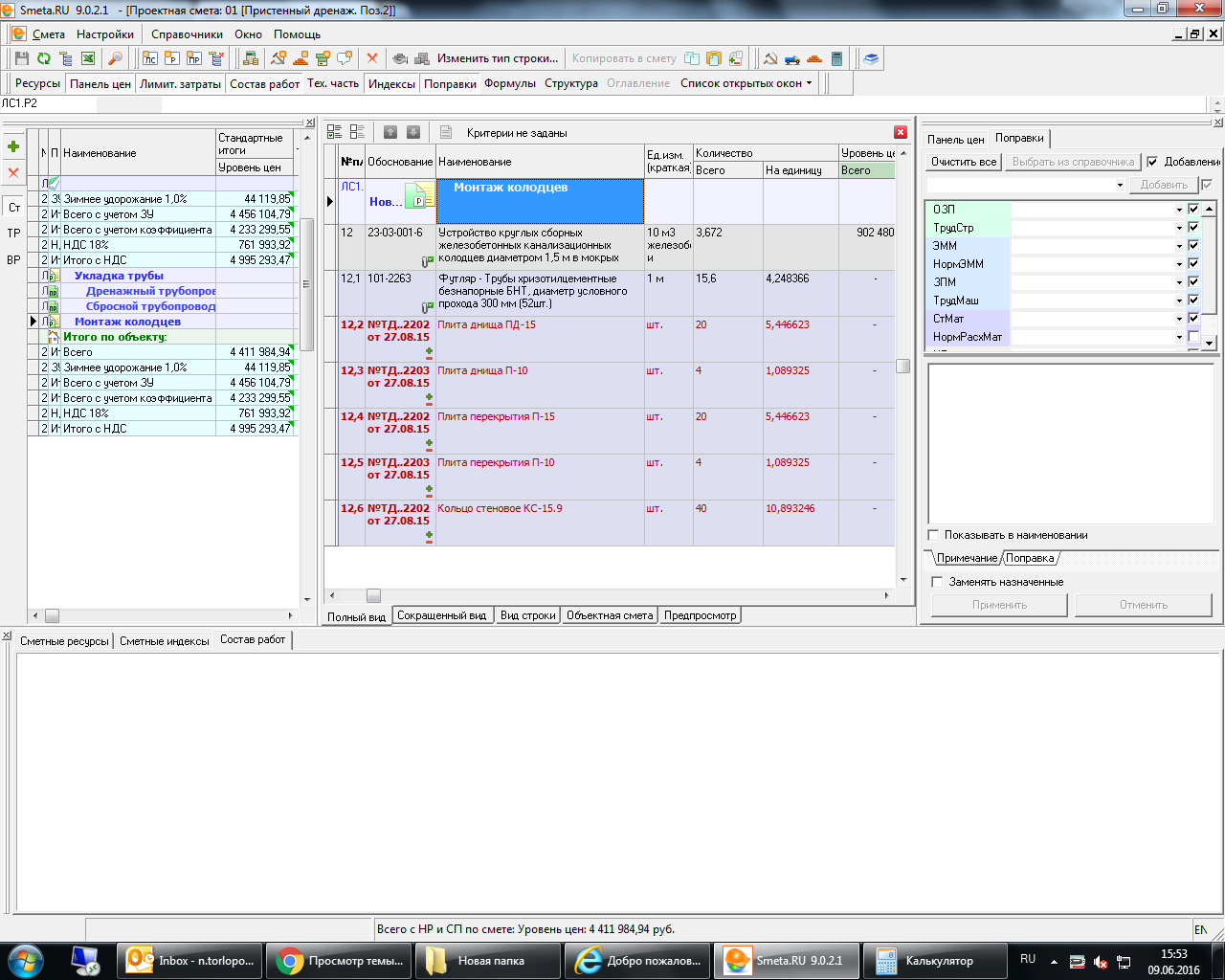Viewport: 1225px width, 980px height.
Task: Click the move up arrow icon
Action: 390,132
